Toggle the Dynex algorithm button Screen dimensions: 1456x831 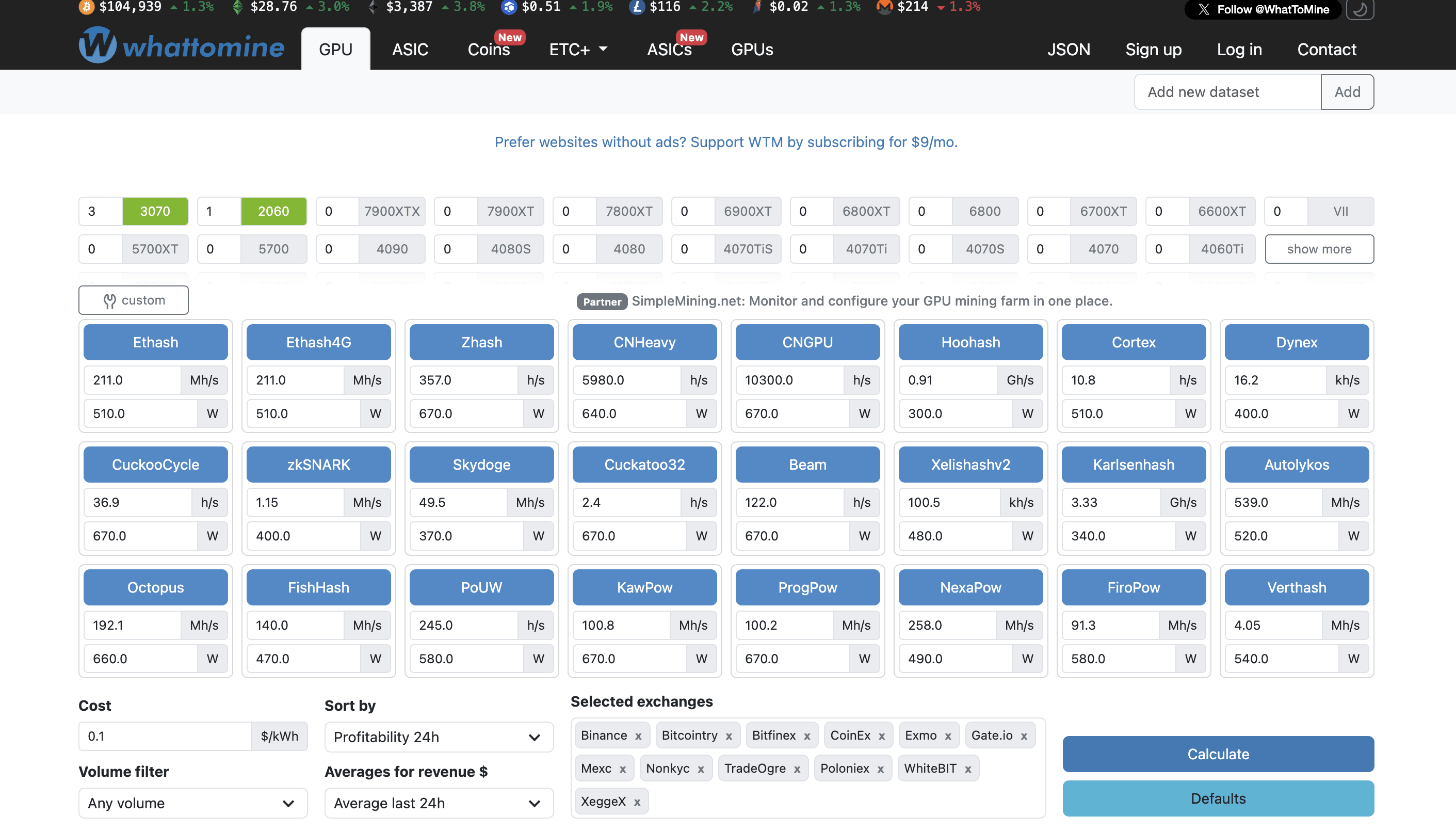[x=1297, y=342]
